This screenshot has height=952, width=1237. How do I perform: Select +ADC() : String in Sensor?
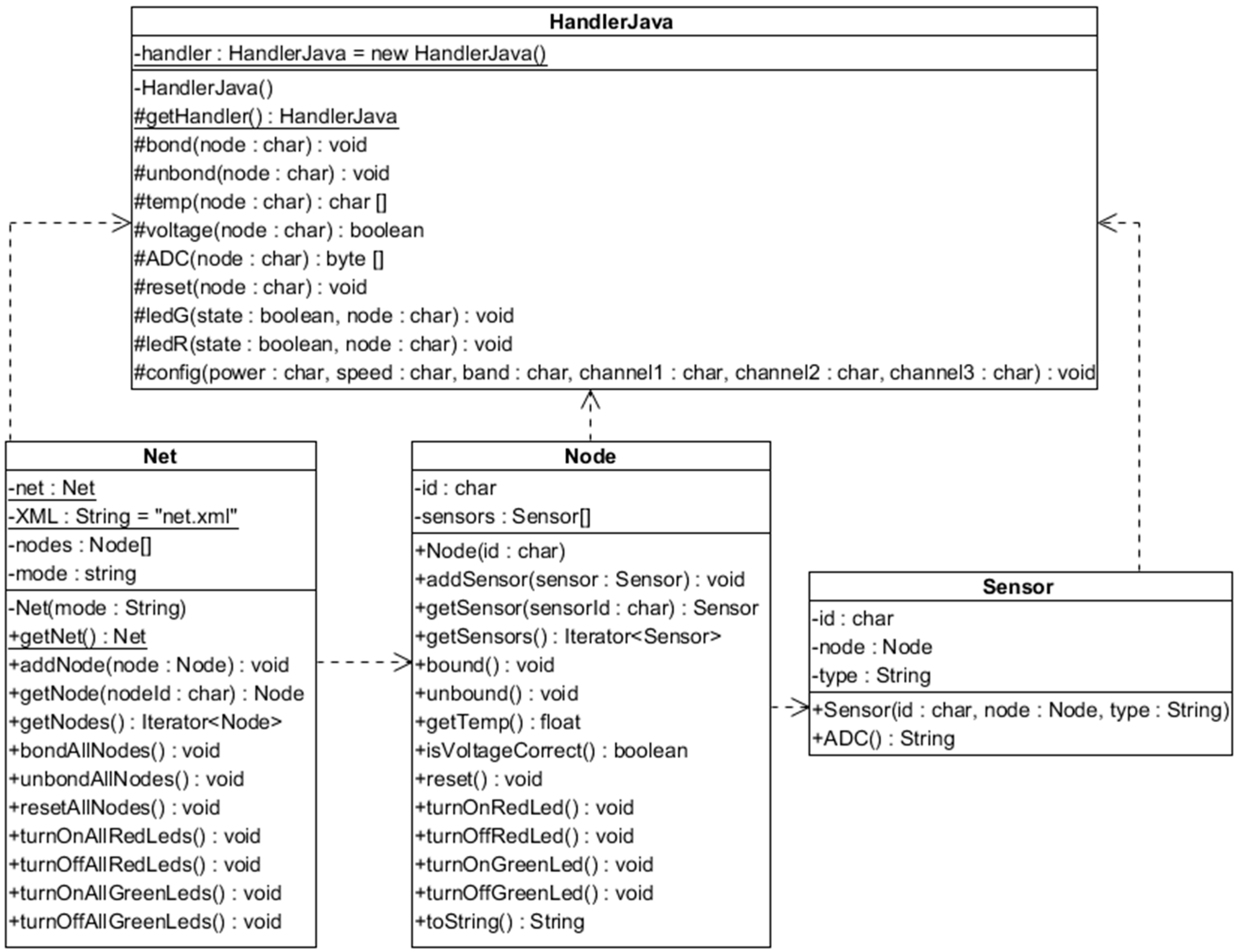883,739
